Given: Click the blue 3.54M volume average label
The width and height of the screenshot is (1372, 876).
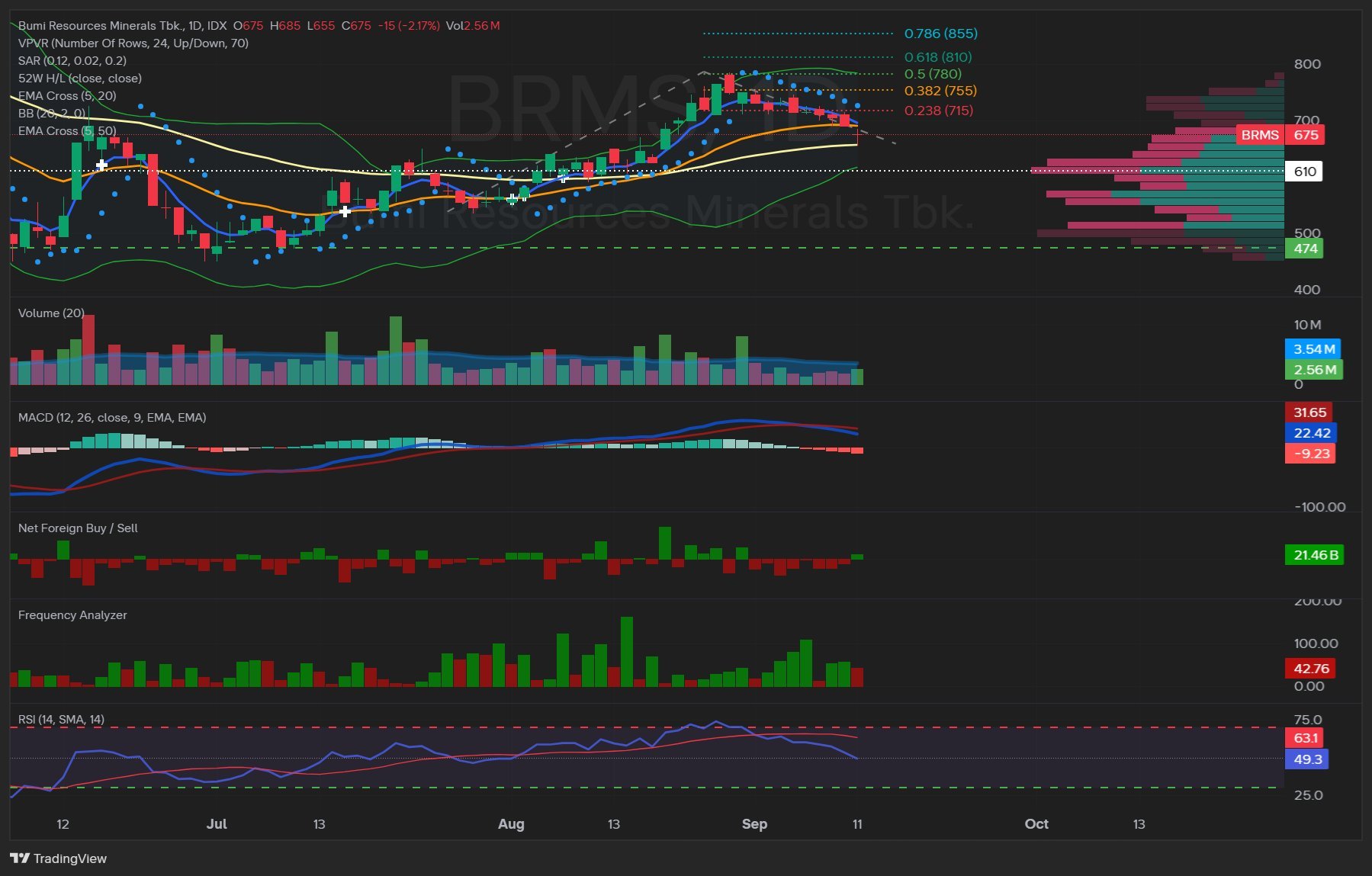Looking at the screenshot, I should [x=1313, y=349].
